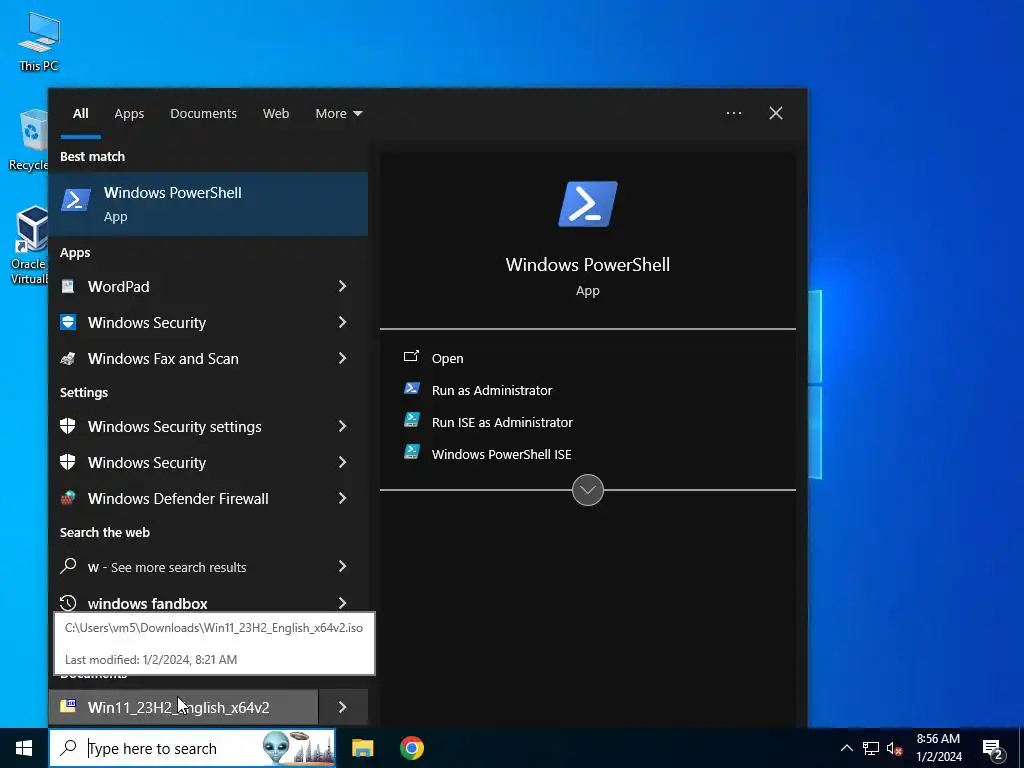Switch to the Apps search tab
The width and height of the screenshot is (1024, 768).
pos(129,114)
